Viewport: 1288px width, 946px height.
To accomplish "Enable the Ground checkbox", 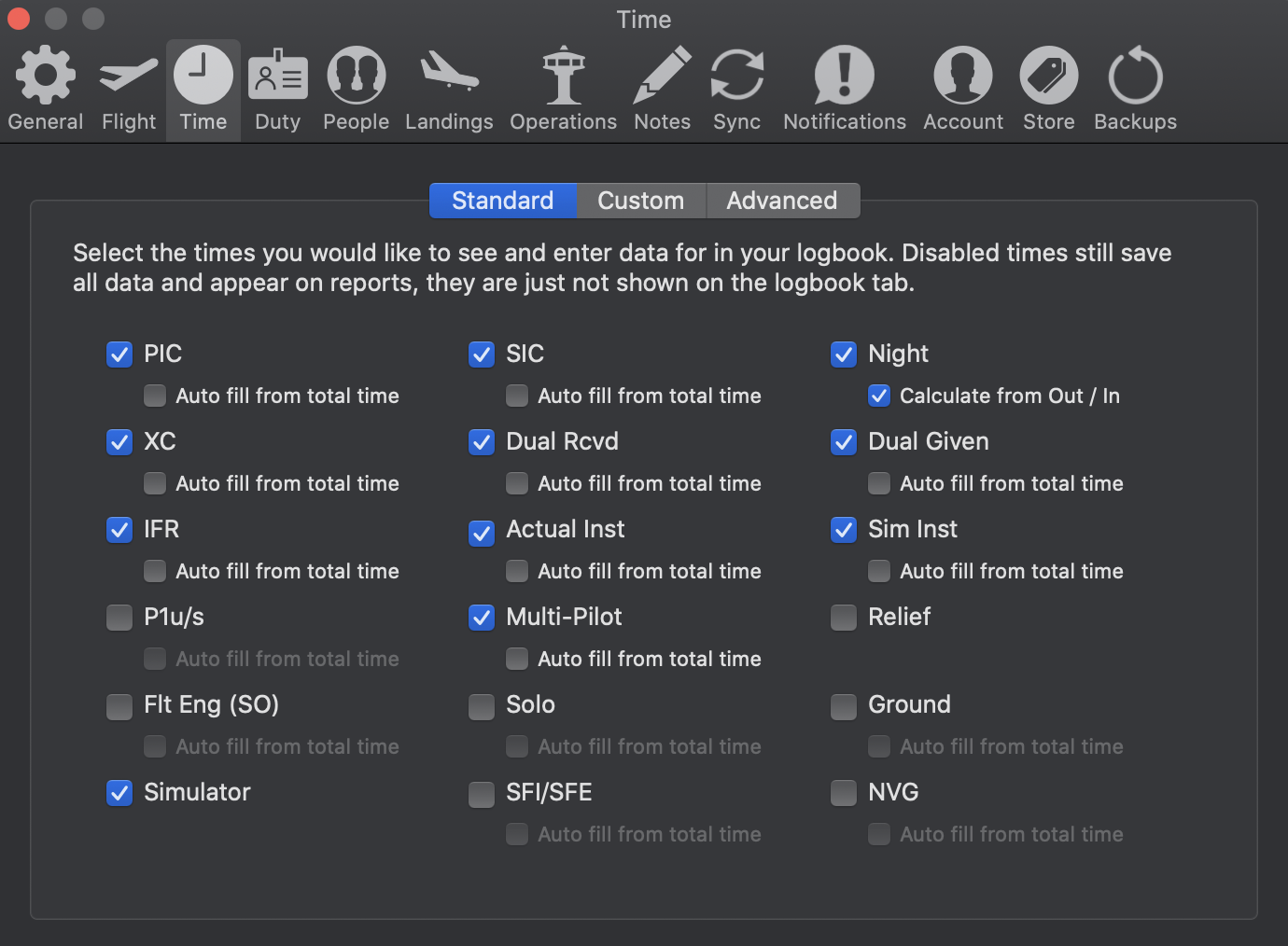I will pyautogui.click(x=844, y=707).
